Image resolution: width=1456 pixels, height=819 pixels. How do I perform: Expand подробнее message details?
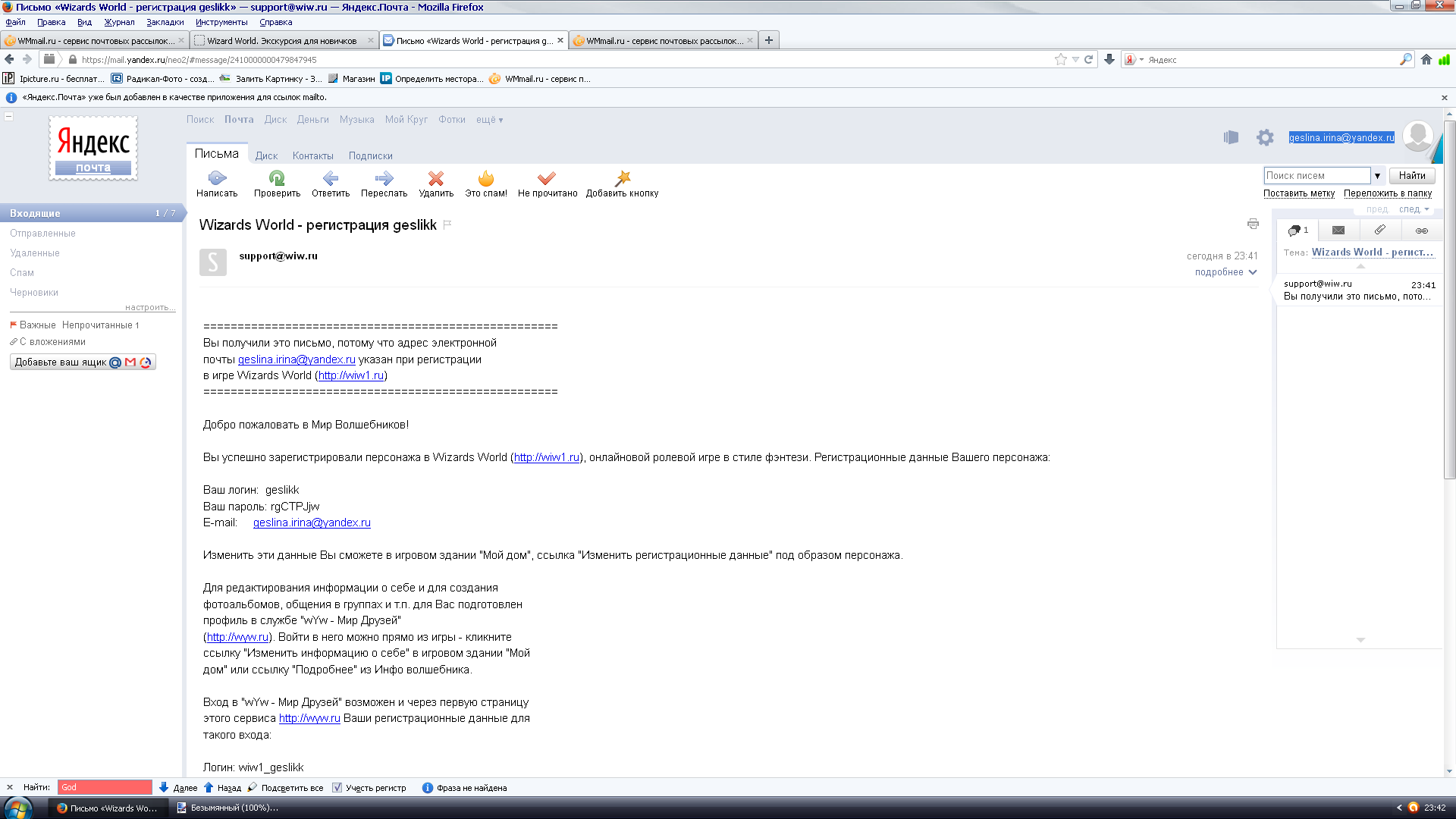coord(1225,272)
